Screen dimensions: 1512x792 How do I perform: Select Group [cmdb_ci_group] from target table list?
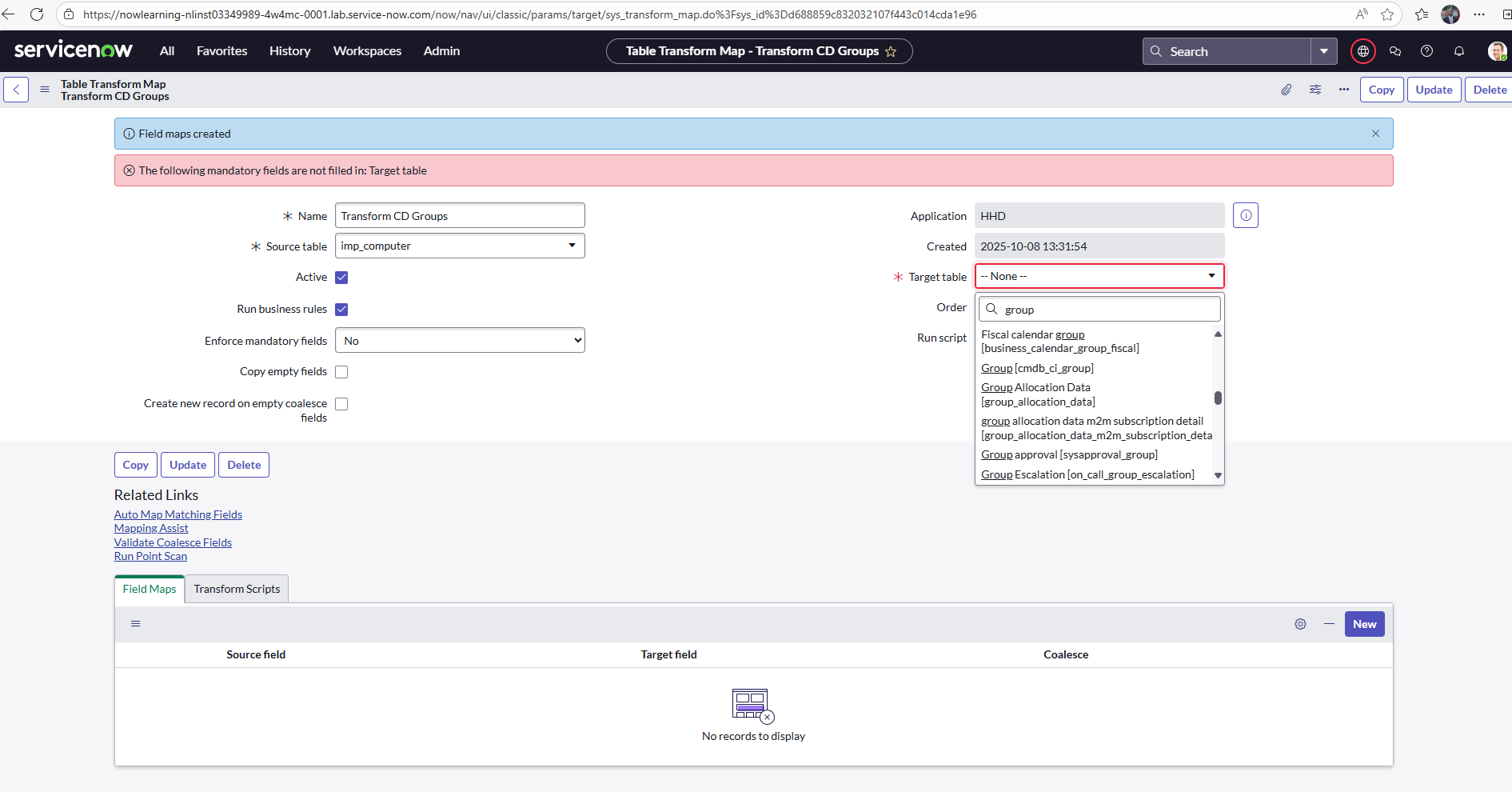tap(1037, 368)
